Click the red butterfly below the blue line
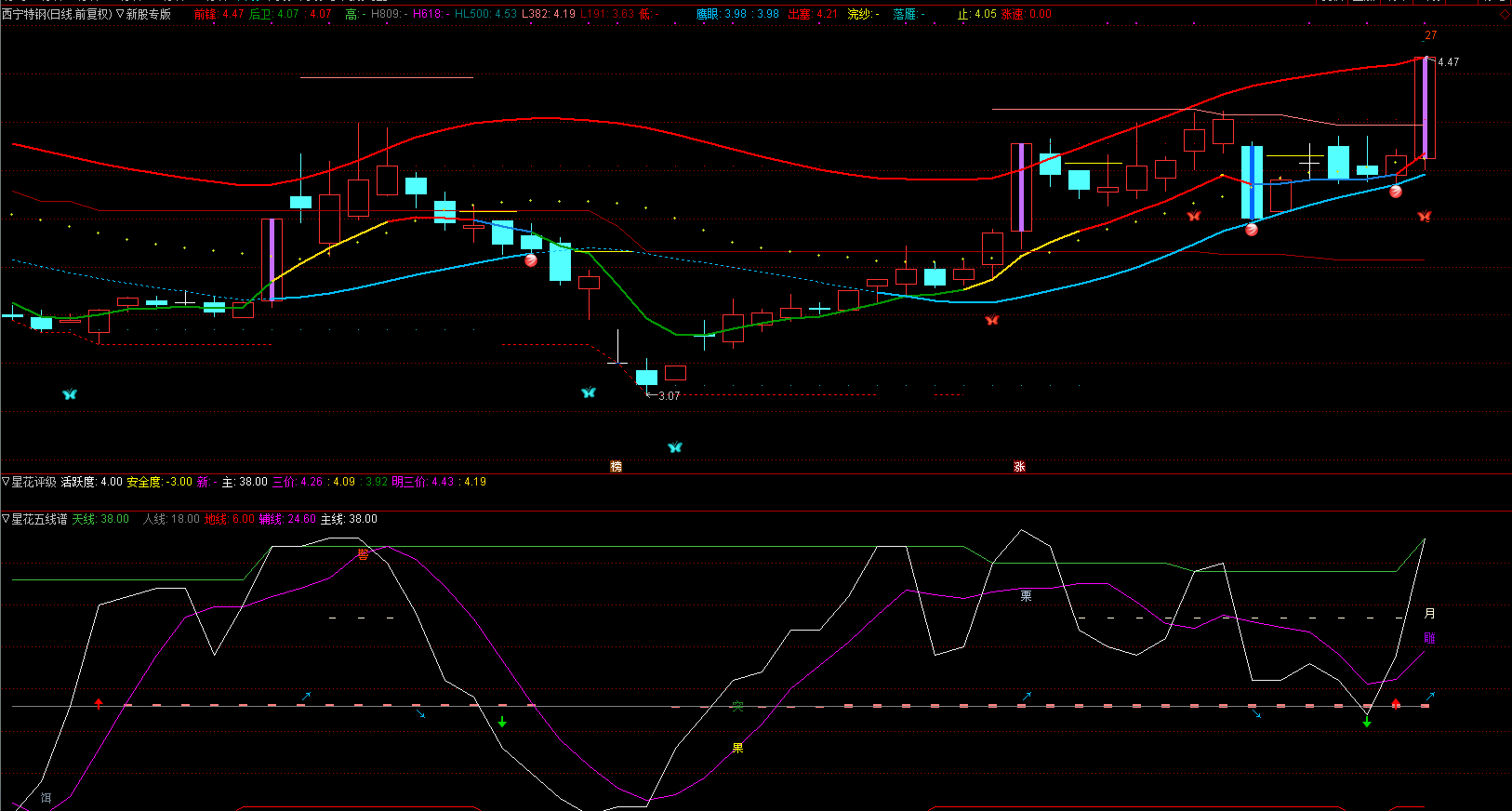This screenshot has height=811, width=1512. [992, 320]
